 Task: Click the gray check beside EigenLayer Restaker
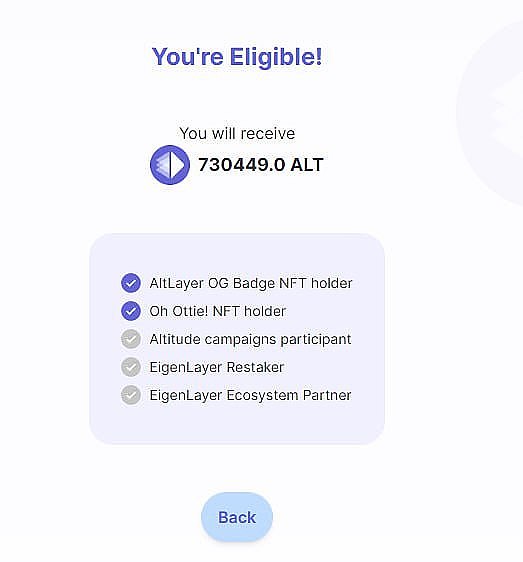tap(131, 367)
